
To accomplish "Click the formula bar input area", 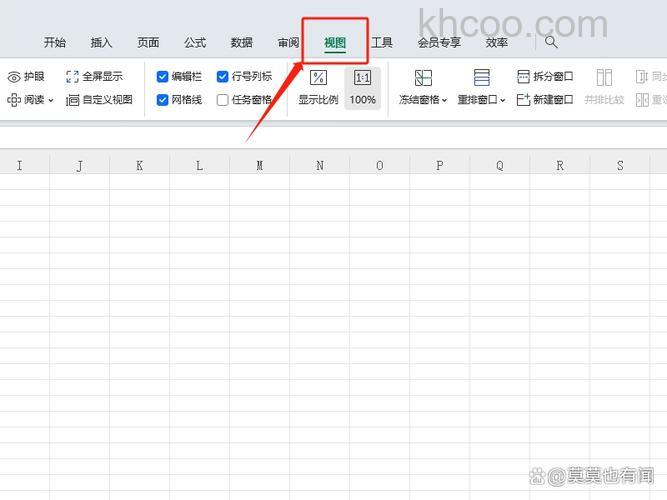I will [x=334, y=137].
